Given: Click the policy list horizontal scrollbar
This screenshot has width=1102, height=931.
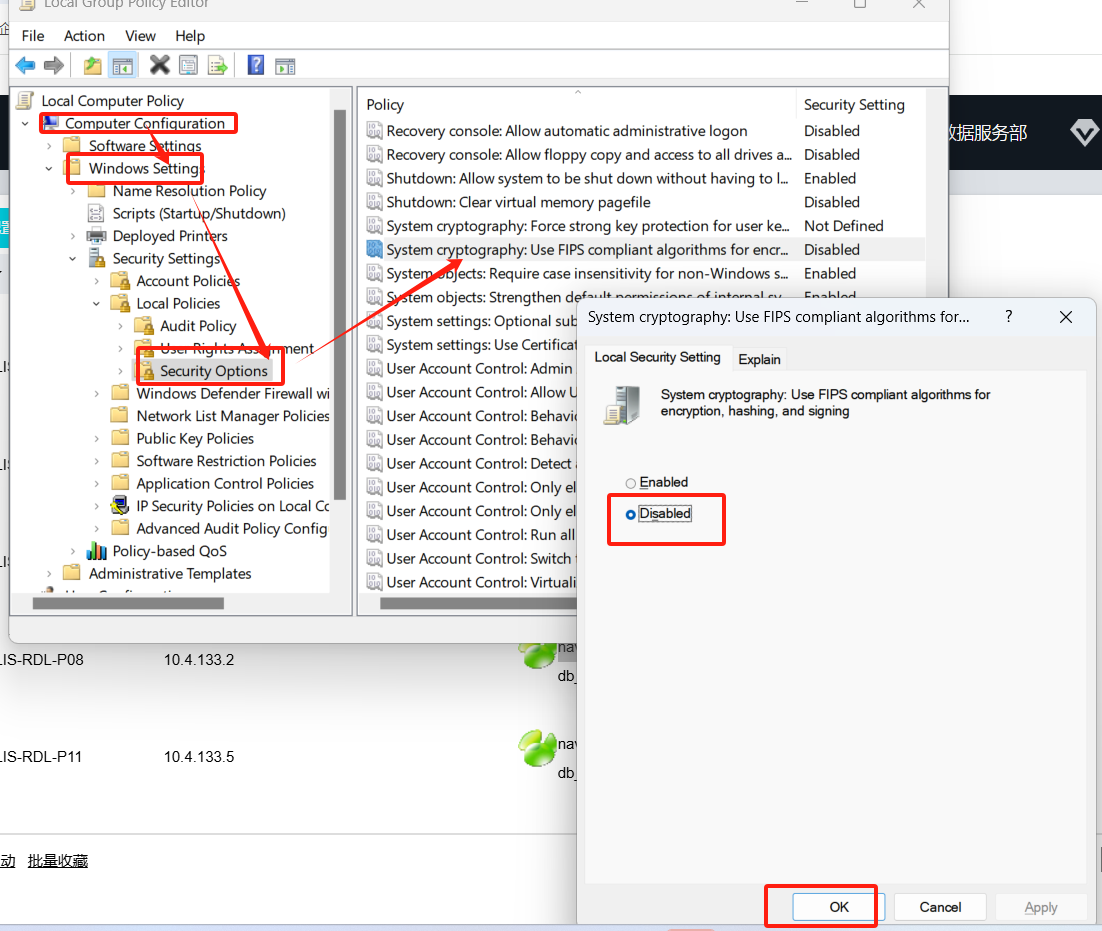Looking at the screenshot, I should [478, 603].
